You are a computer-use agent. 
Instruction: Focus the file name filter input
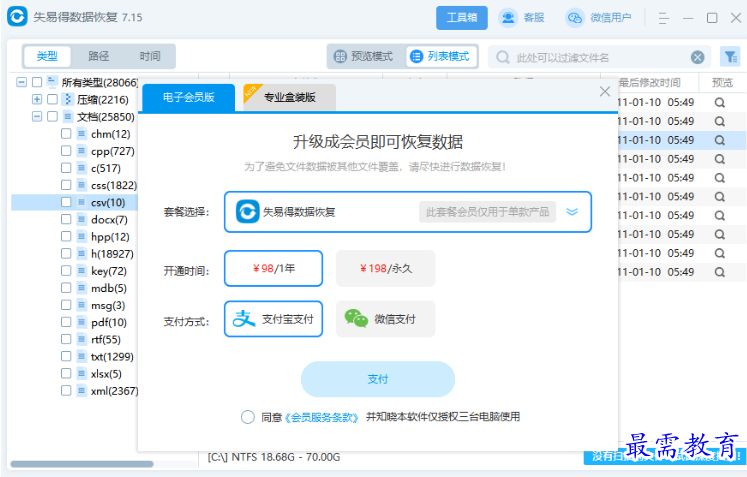(600, 58)
